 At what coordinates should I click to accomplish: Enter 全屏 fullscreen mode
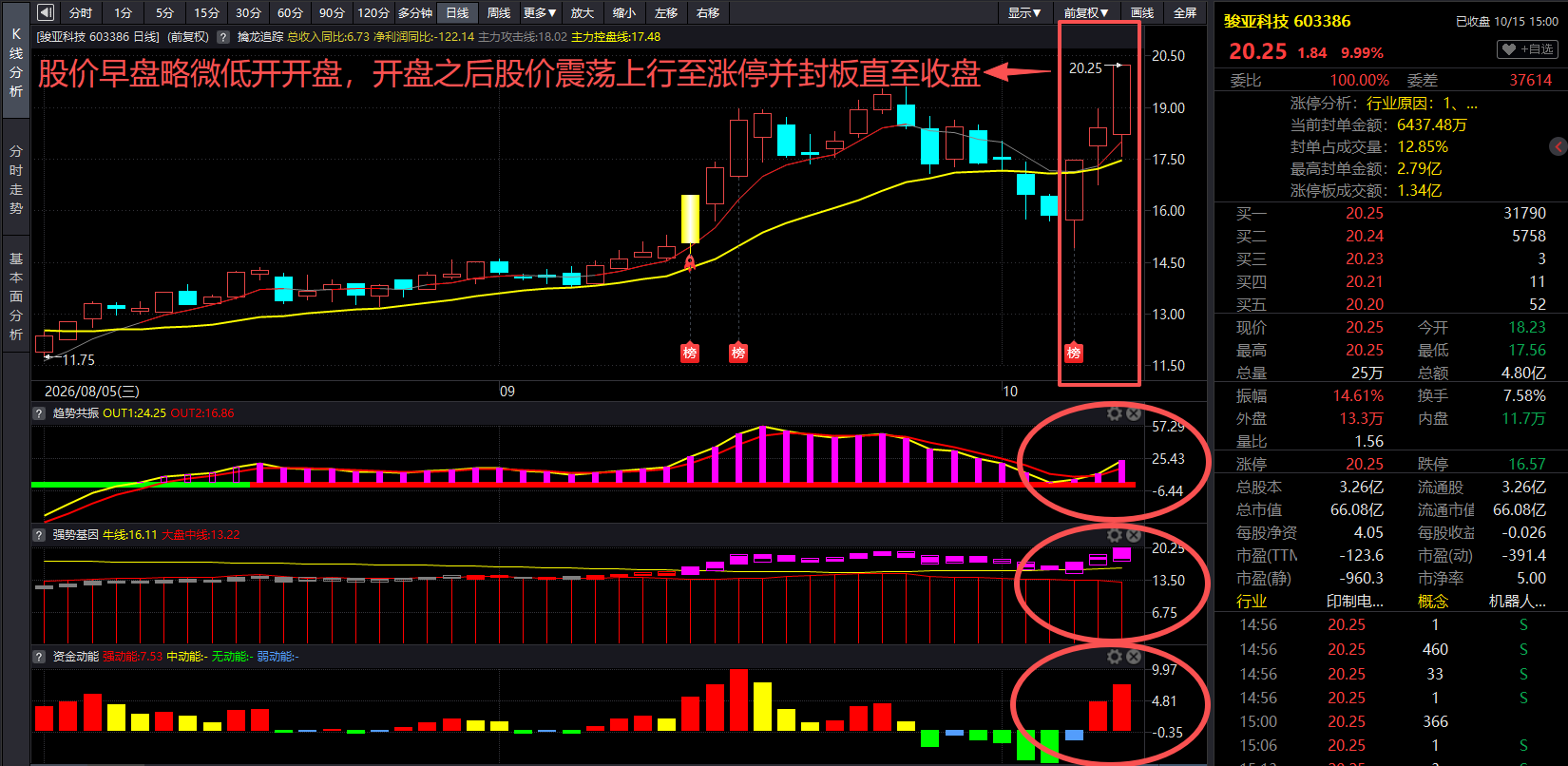pyautogui.click(x=1185, y=12)
